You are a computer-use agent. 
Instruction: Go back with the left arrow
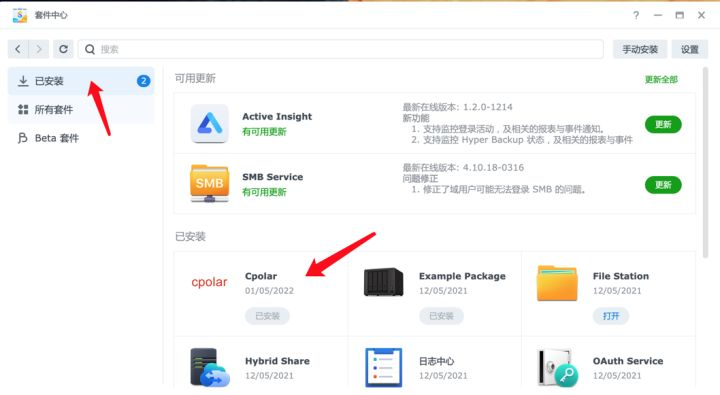pos(18,49)
